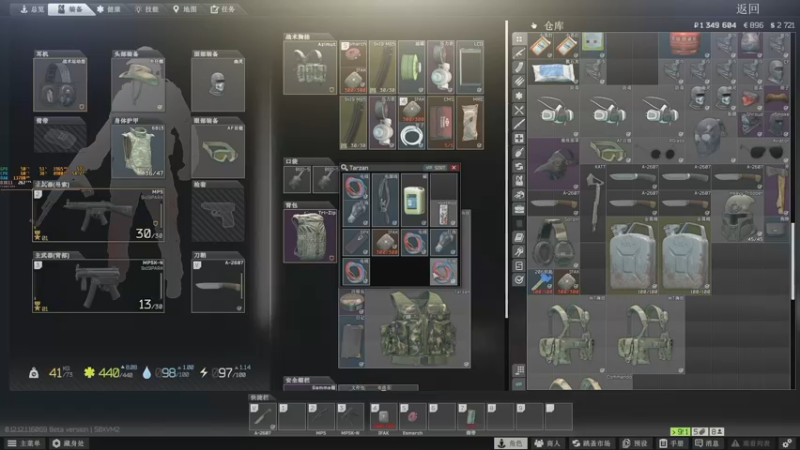Click the asterisk filter icon in stash sidebar

(x=519, y=95)
